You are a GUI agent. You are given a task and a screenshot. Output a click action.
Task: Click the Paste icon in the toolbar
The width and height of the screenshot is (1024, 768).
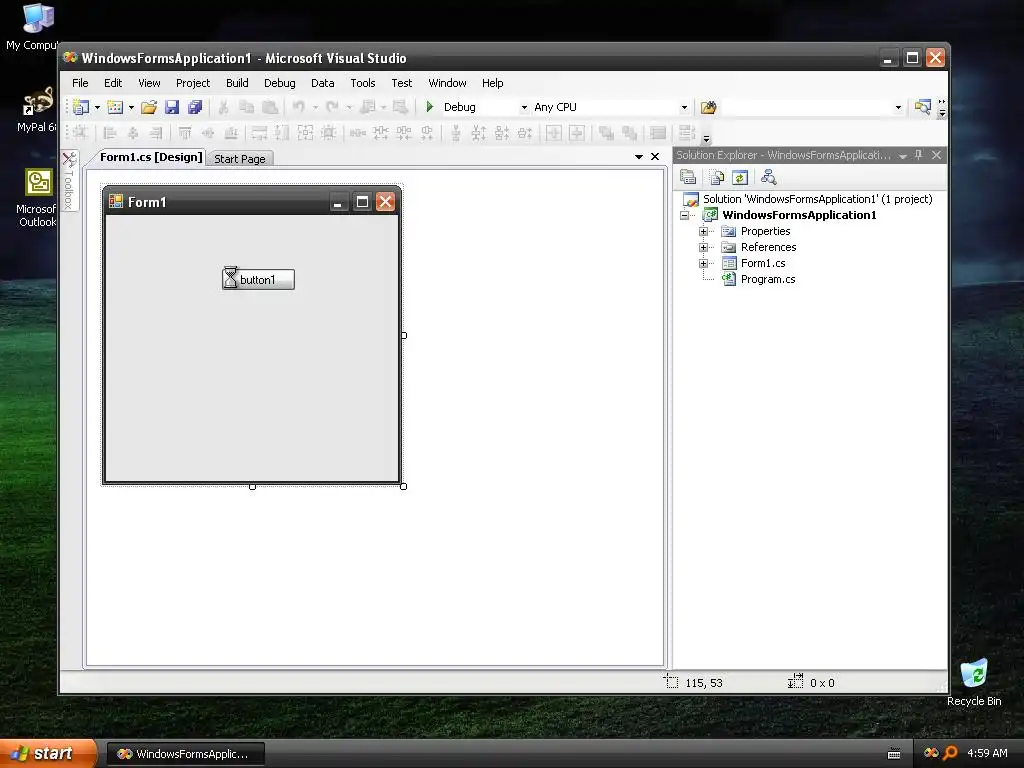(x=270, y=107)
